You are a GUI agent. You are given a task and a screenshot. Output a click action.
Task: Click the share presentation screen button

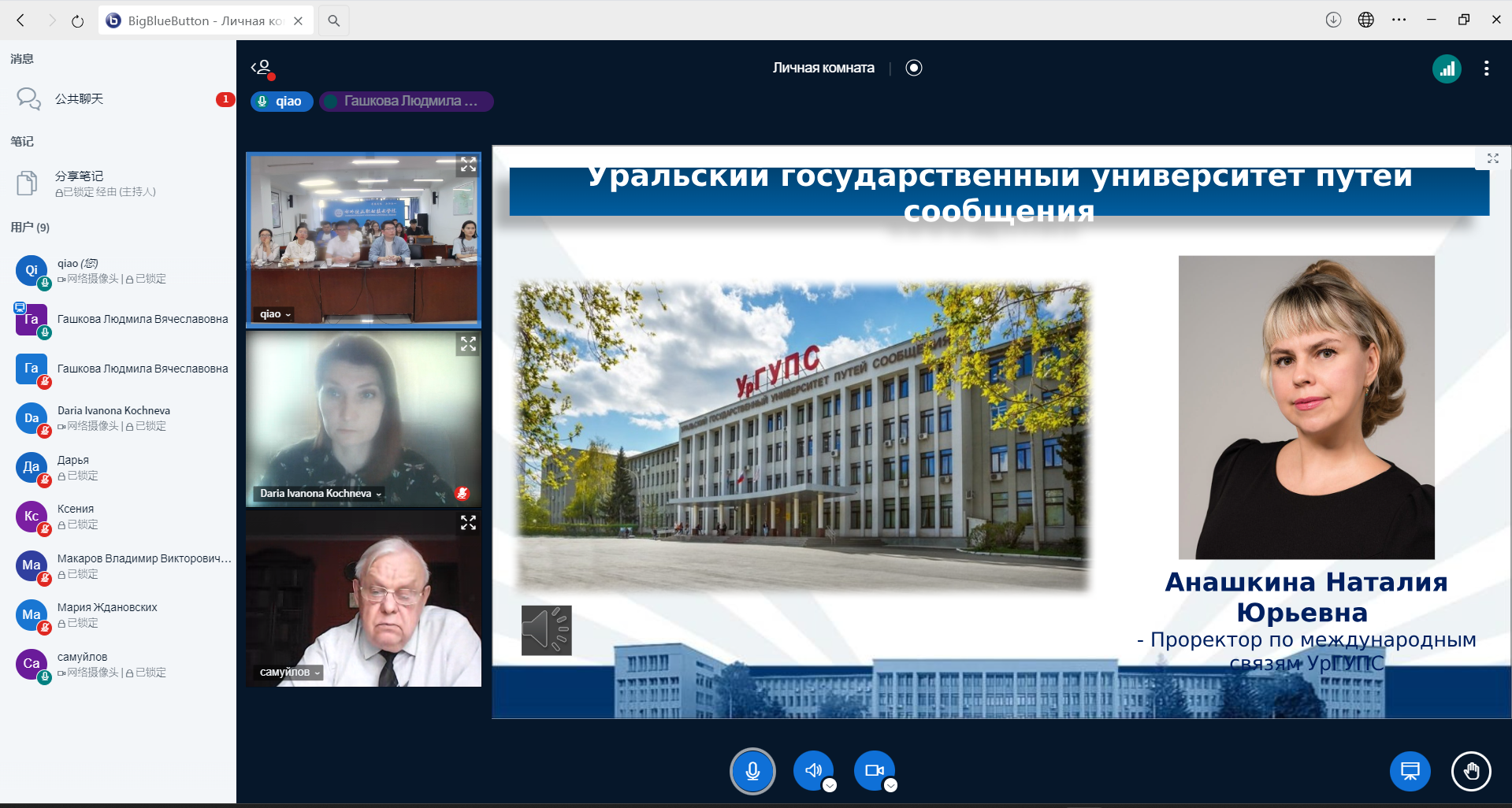pos(1410,771)
